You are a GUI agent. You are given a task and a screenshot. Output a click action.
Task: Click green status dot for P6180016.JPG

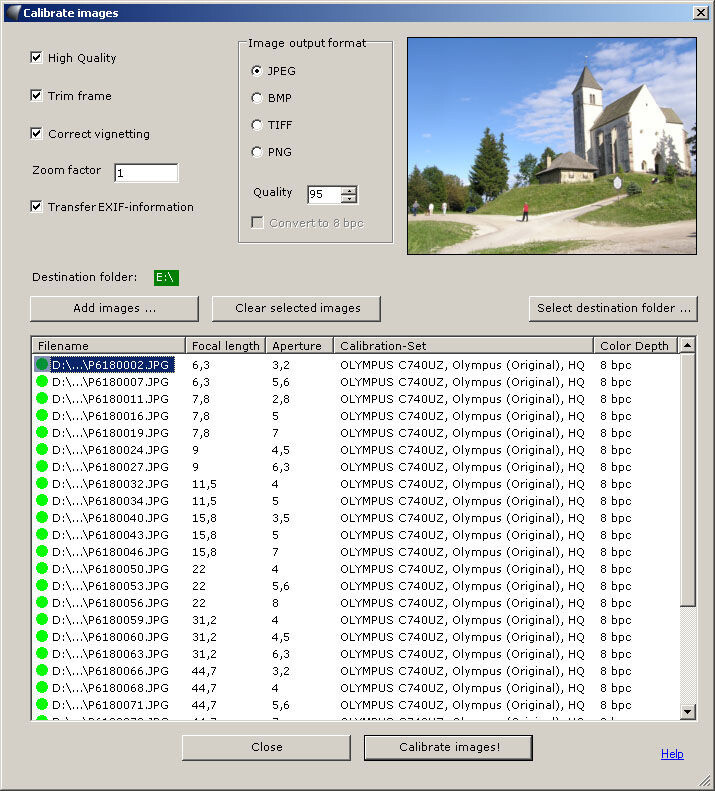click(x=42, y=415)
